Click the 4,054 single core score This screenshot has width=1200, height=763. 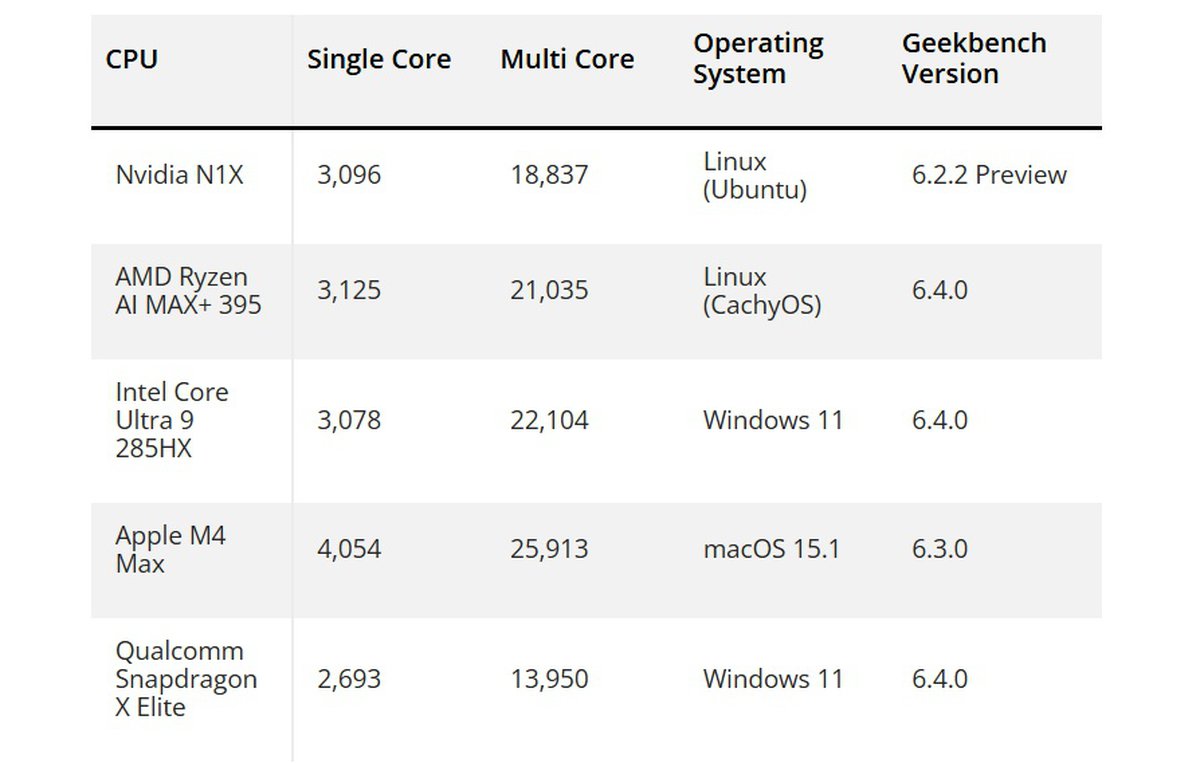[x=349, y=549]
